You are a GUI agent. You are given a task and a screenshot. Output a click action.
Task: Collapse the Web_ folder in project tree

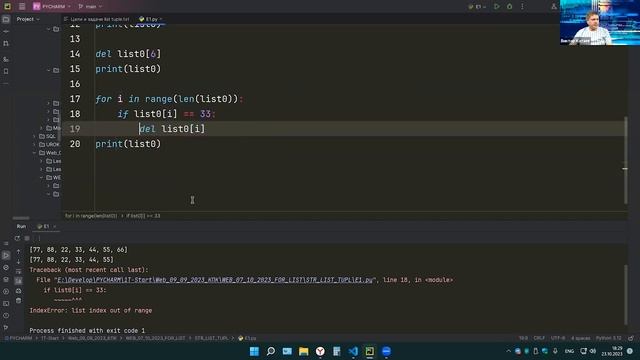coord(35,153)
